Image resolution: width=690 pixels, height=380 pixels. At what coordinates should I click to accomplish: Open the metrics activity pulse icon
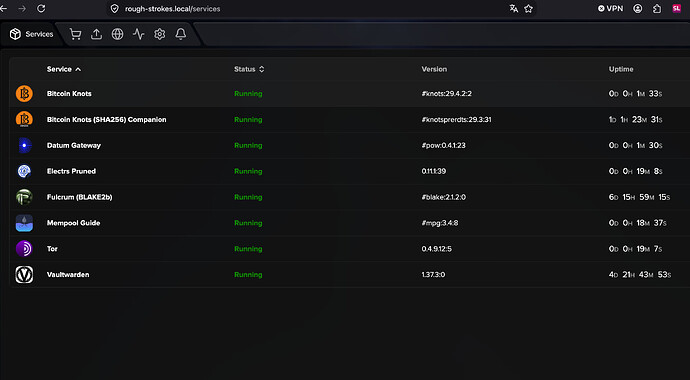(139, 34)
